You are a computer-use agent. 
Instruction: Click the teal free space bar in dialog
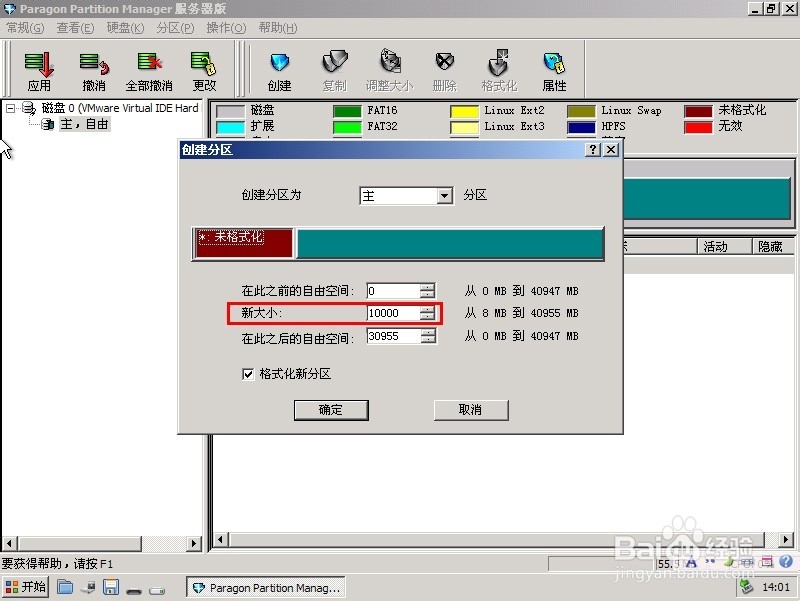(x=449, y=243)
